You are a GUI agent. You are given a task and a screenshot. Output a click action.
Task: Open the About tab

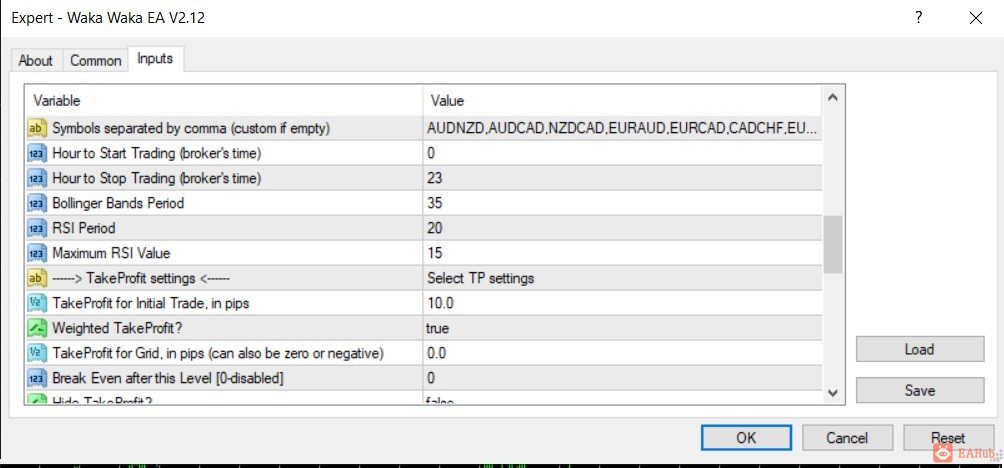36,61
